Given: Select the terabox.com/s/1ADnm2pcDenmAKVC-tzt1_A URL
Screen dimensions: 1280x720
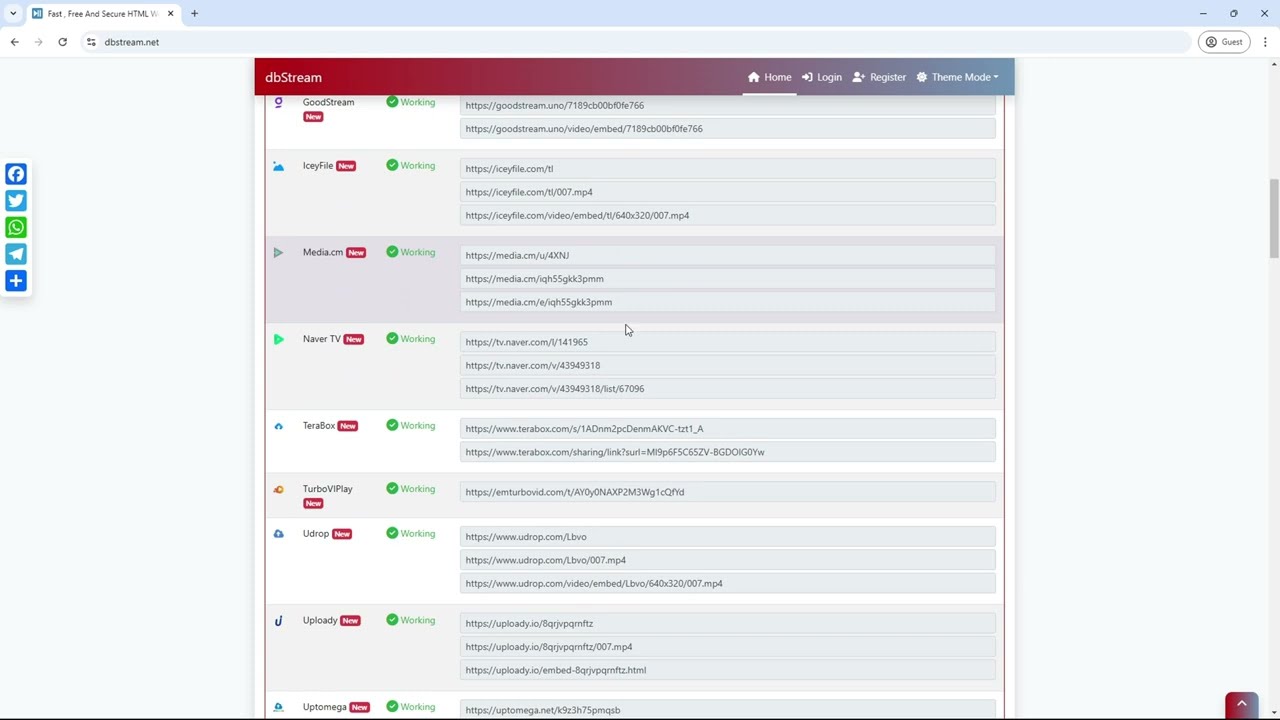Looking at the screenshot, I should pos(728,429).
